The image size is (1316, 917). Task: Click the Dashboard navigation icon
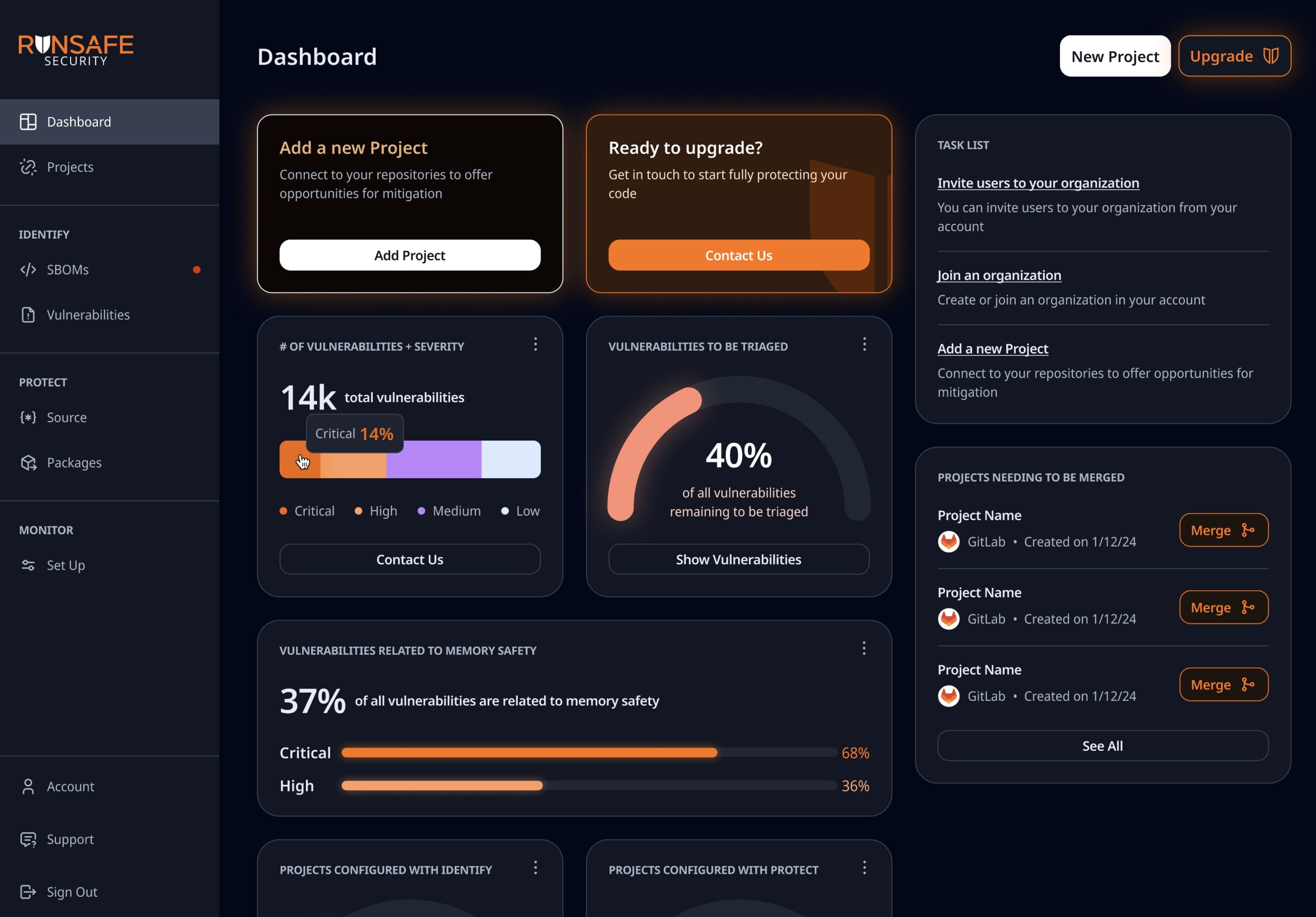(x=28, y=121)
